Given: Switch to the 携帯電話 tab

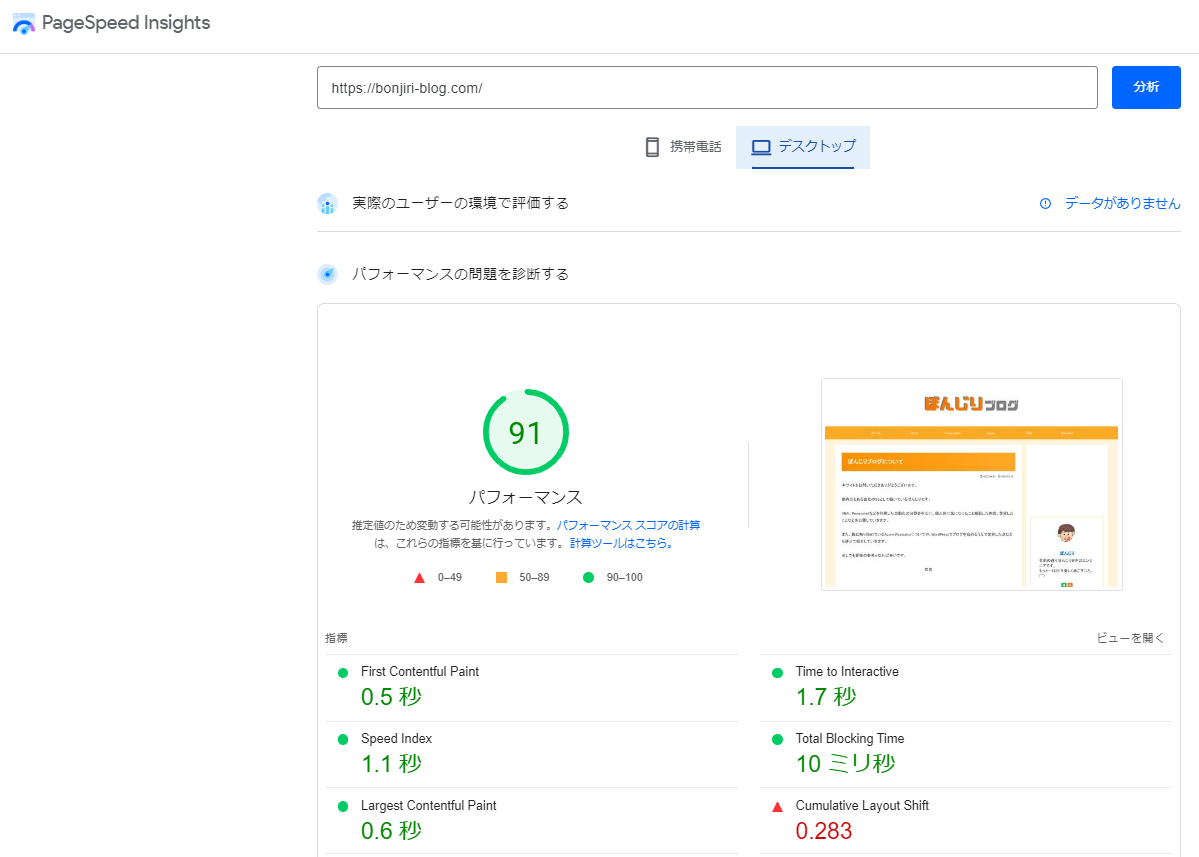Looking at the screenshot, I should (x=683, y=146).
